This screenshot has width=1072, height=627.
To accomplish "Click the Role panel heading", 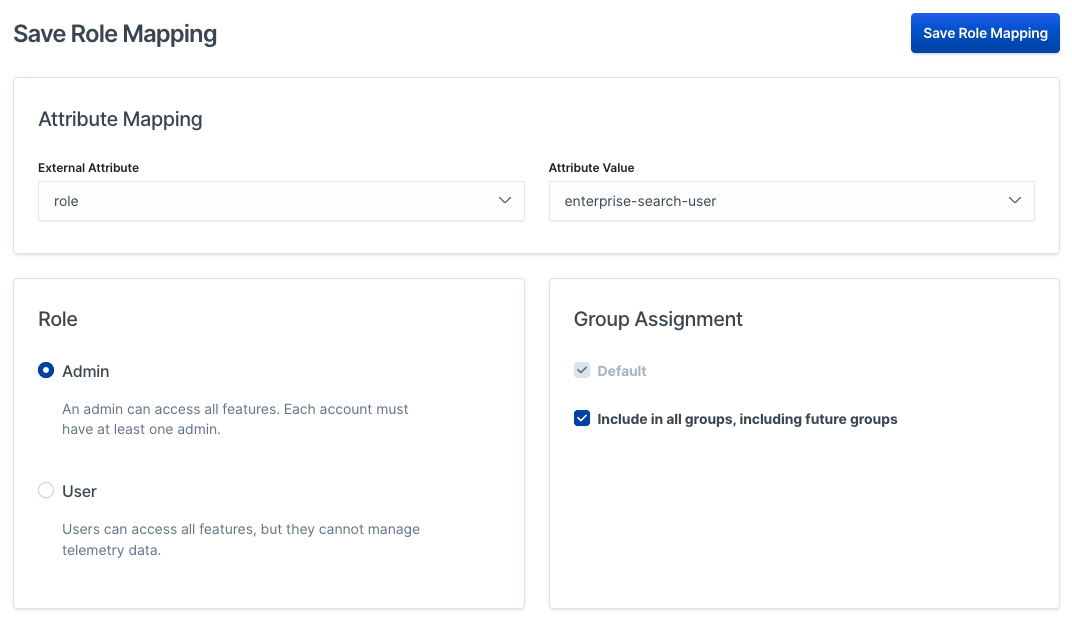I will coord(58,319).
